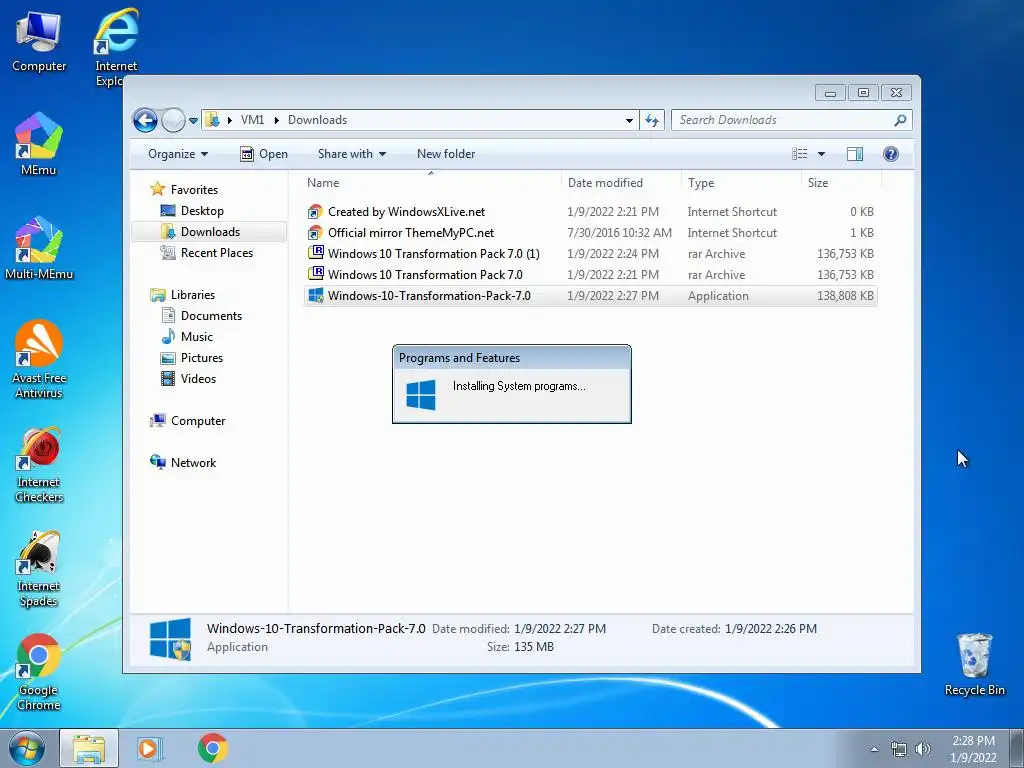Sort by Date modified column header
Screen dimensions: 1024x768
[x=621, y=183]
